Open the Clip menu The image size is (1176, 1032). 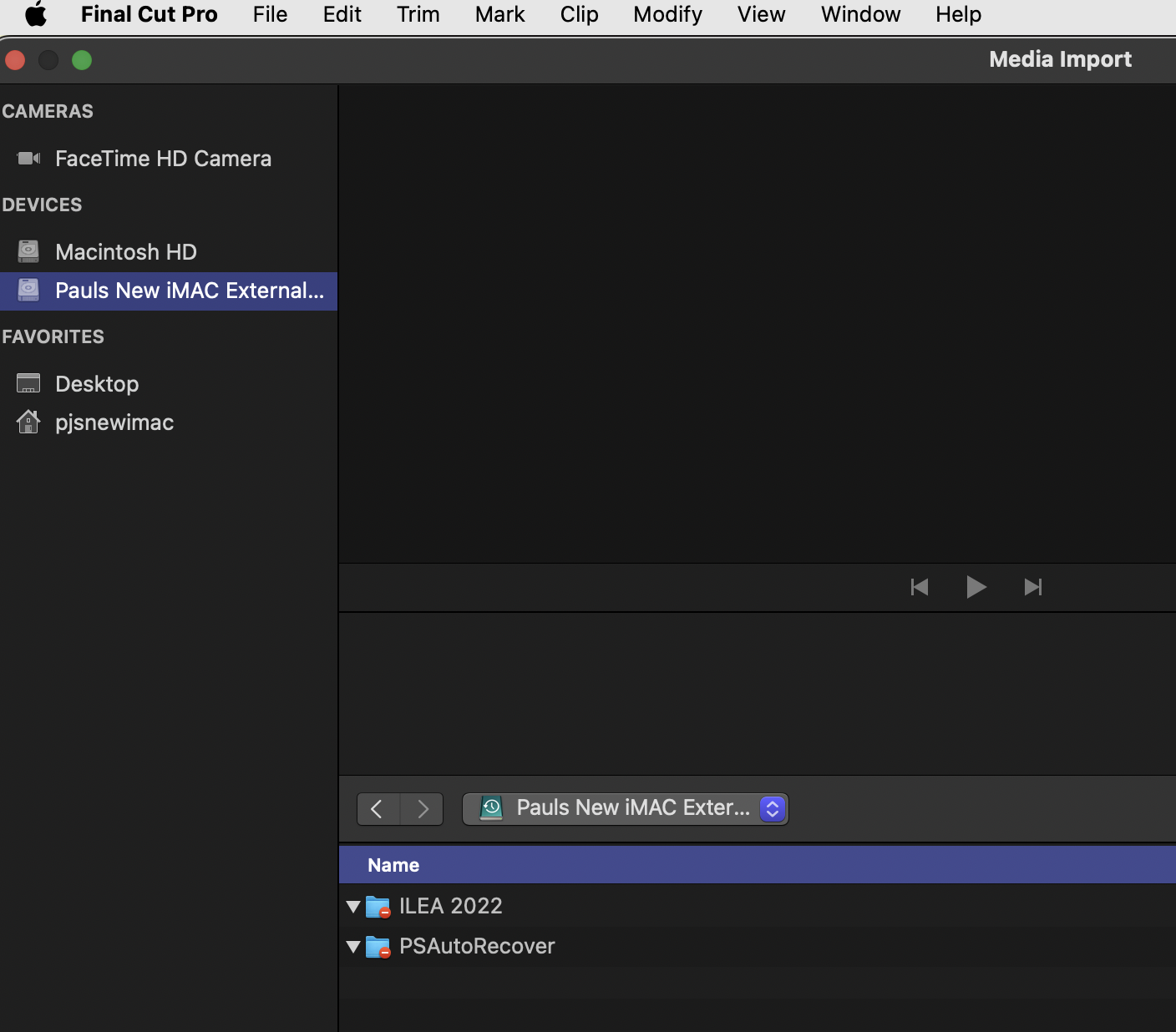point(580,14)
